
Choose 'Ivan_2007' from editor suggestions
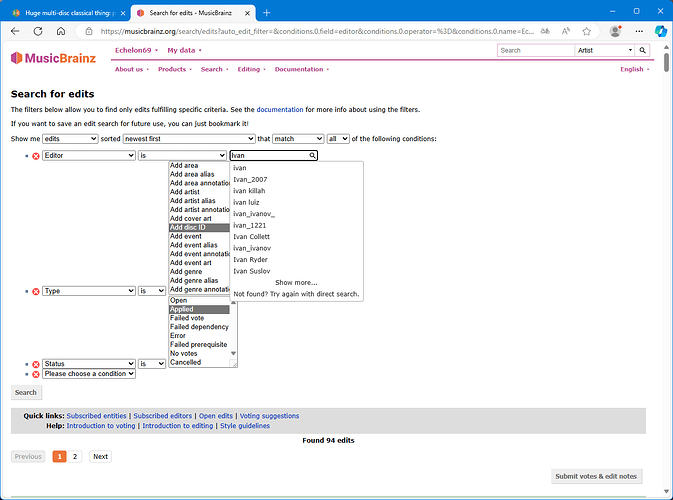(x=297, y=179)
